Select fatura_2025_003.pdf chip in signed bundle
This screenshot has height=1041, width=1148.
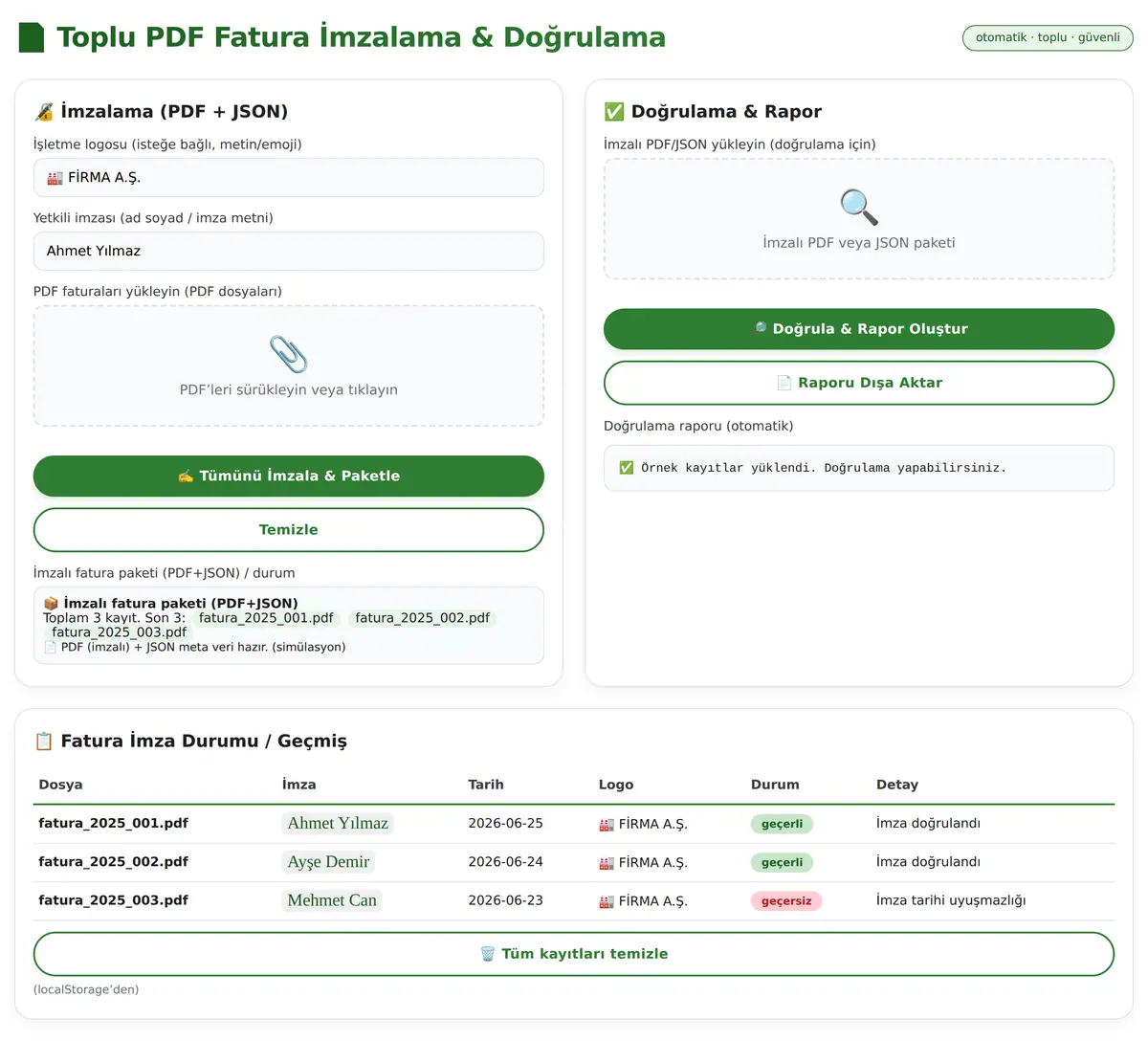119,632
